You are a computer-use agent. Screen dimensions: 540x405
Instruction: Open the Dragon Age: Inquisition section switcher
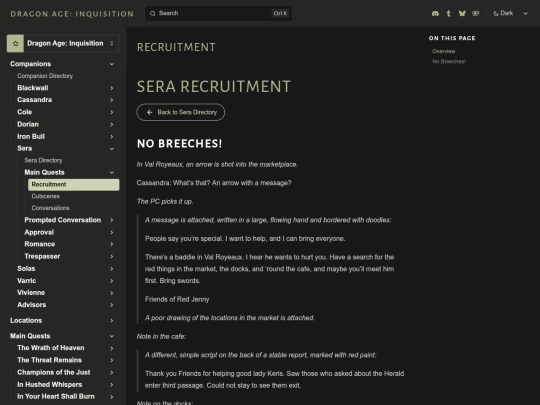(63, 43)
